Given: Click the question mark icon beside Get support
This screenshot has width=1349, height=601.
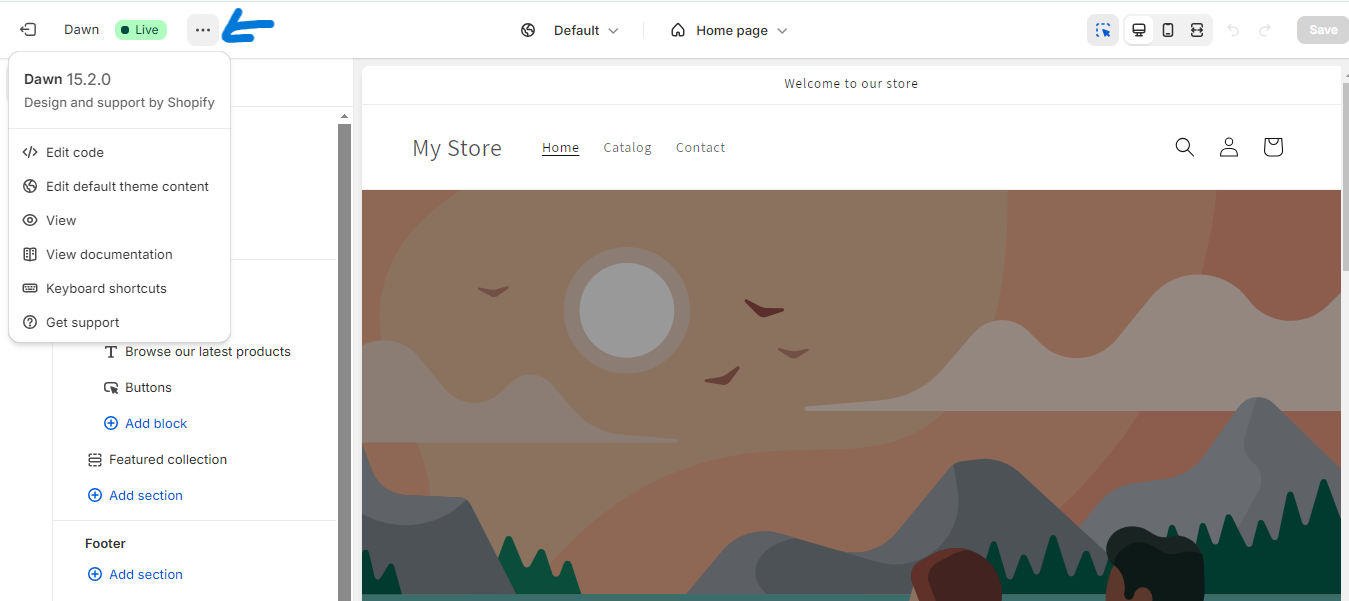Looking at the screenshot, I should (x=30, y=322).
